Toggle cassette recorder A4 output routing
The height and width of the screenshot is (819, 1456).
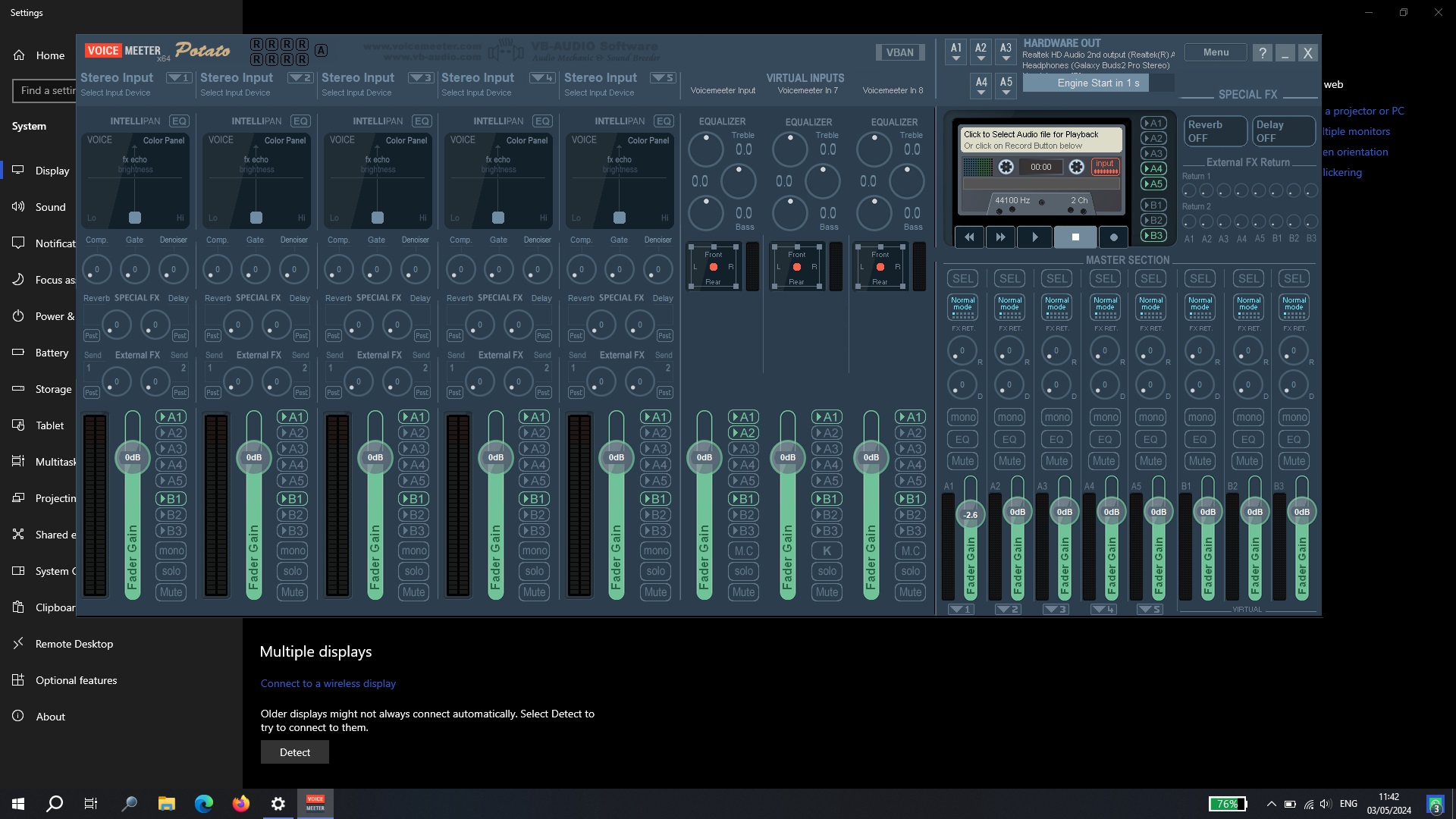[x=1153, y=169]
